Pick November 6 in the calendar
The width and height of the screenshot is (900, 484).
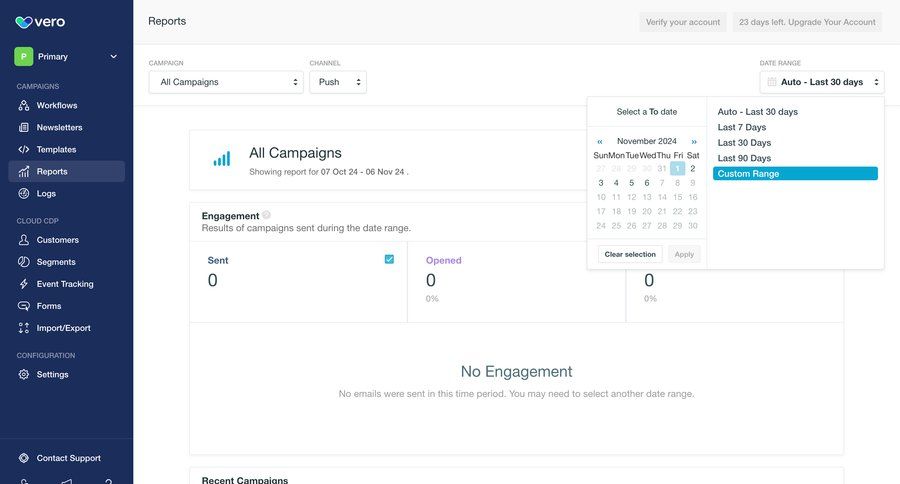[647, 183]
